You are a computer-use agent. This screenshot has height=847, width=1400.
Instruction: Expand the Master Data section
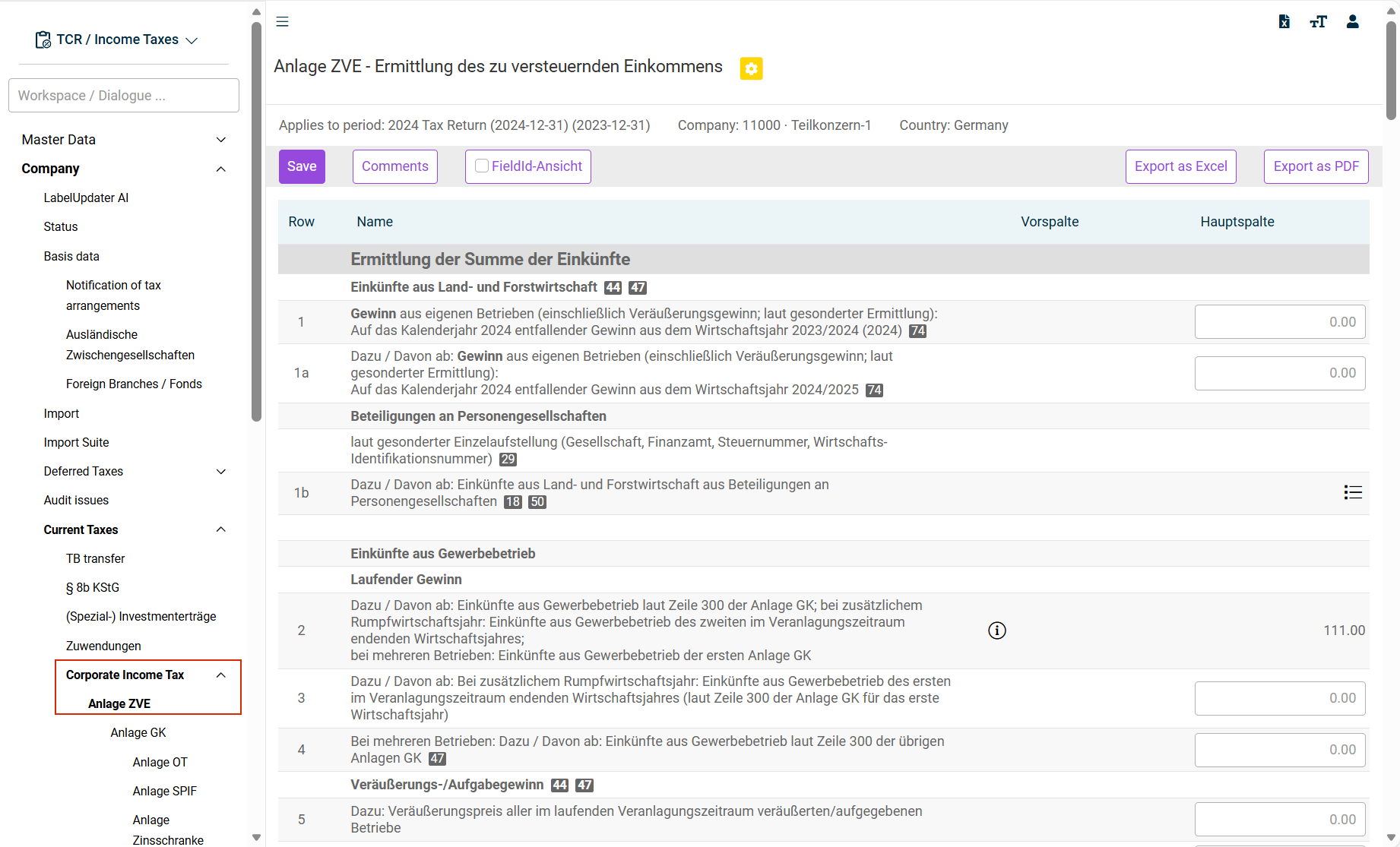click(x=221, y=140)
